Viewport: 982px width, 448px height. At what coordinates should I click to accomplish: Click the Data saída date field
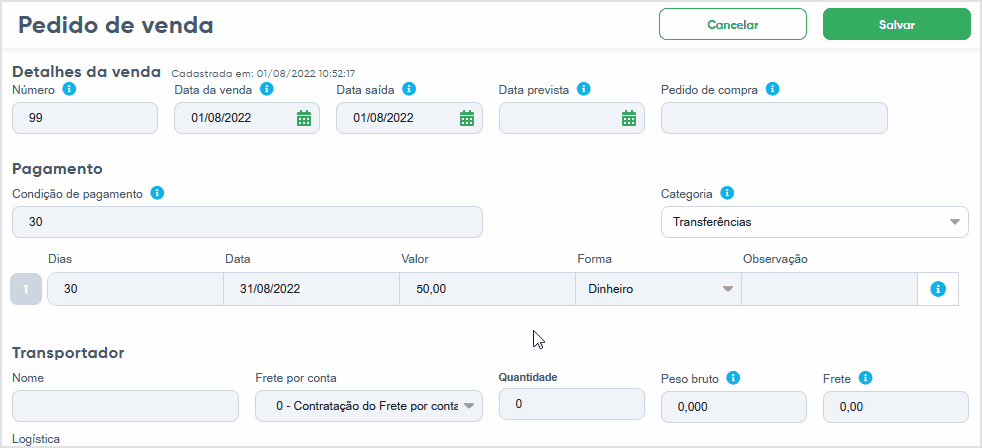pyautogui.click(x=410, y=118)
